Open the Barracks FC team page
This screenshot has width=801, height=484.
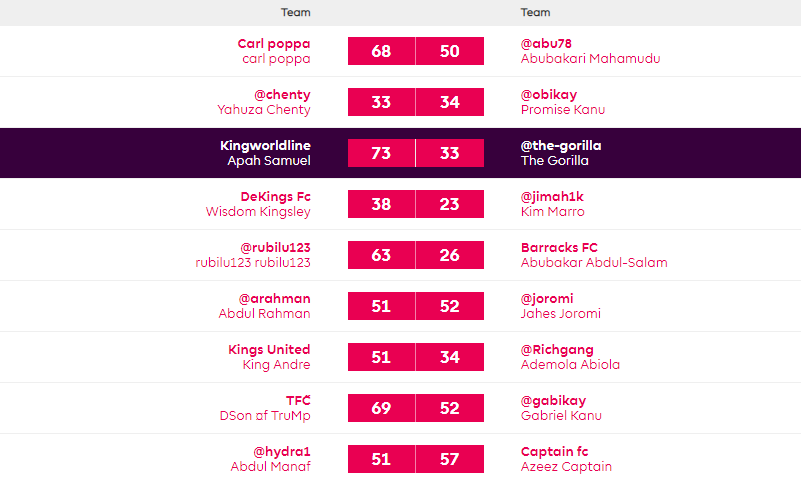[x=559, y=248]
